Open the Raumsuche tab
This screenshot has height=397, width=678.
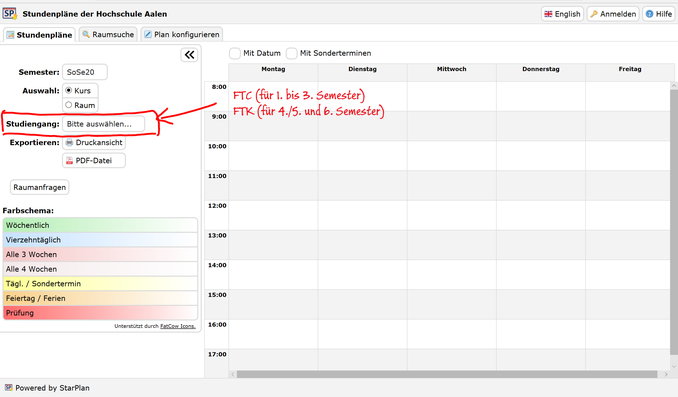click(x=108, y=35)
